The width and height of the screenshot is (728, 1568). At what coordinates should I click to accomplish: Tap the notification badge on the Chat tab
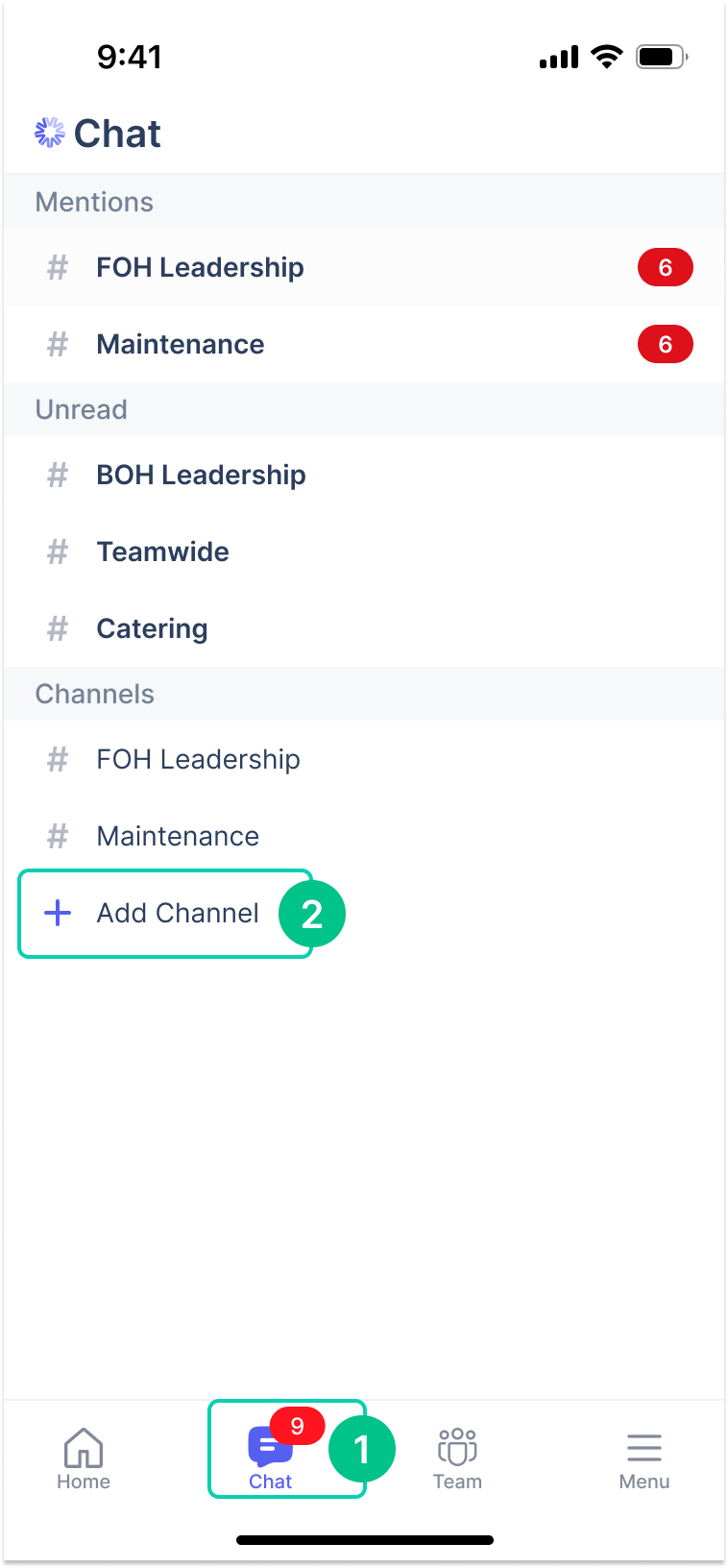299,1426
